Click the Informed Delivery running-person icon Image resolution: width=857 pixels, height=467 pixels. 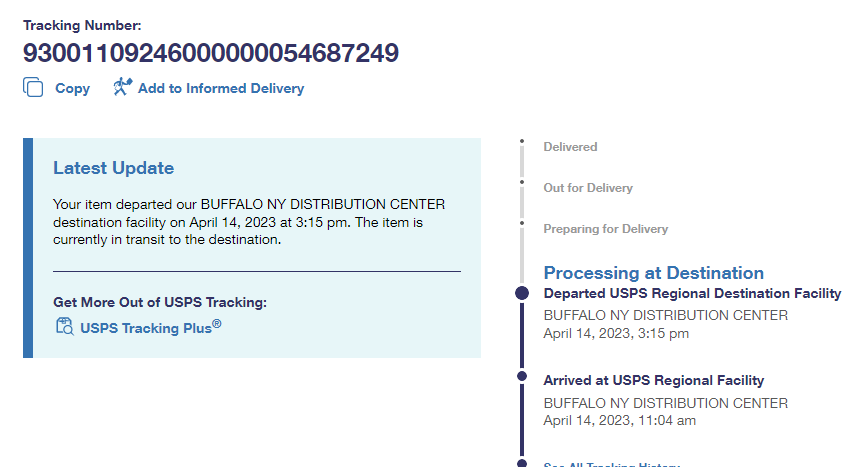point(122,87)
